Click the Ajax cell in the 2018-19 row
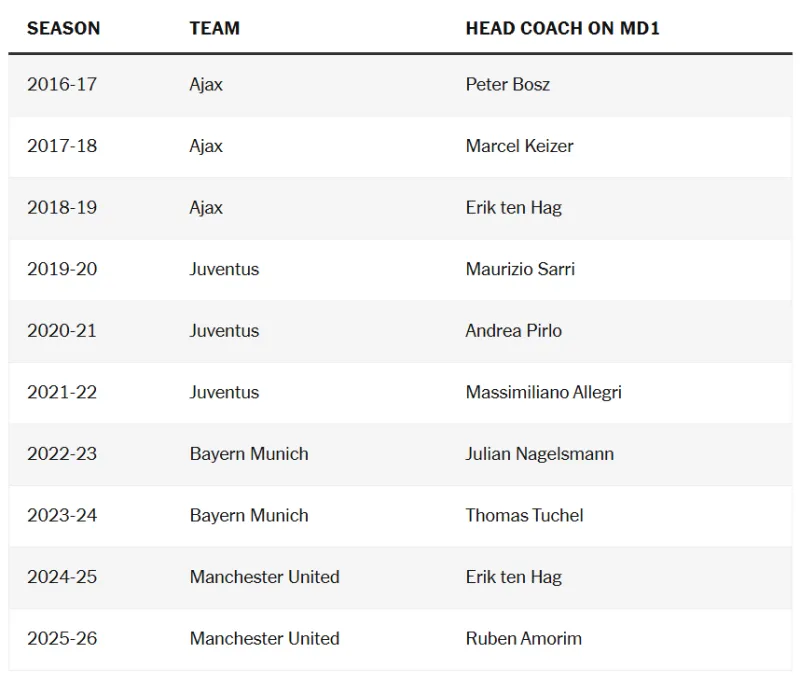The width and height of the screenshot is (800, 681). pos(206,208)
